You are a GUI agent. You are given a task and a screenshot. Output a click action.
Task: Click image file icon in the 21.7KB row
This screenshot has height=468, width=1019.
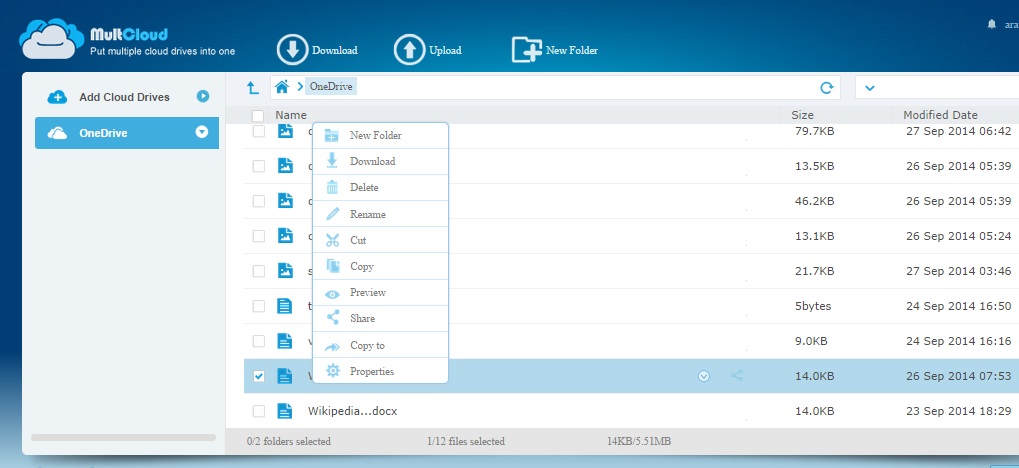tap(285, 270)
